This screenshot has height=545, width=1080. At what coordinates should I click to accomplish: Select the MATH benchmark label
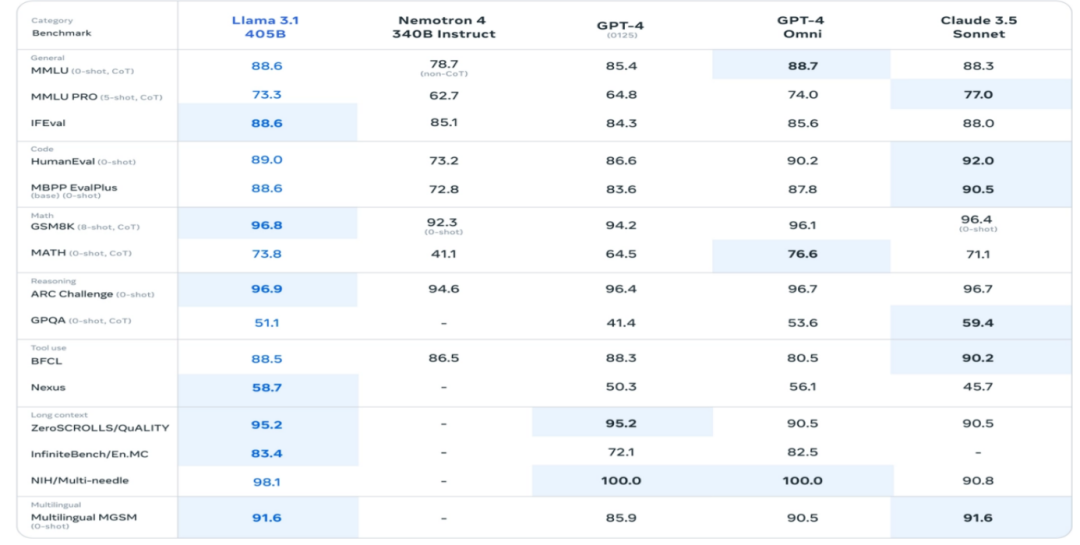pos(81,253)
